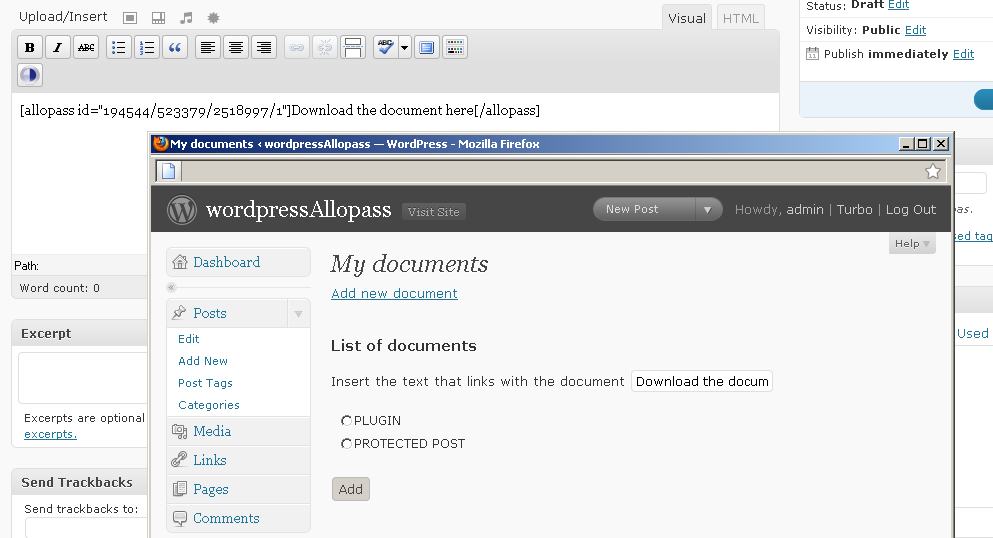The width and height of the screenshot is (993, 538).
Task: Switch editor to the Visual tab
Action: point(687,18)
